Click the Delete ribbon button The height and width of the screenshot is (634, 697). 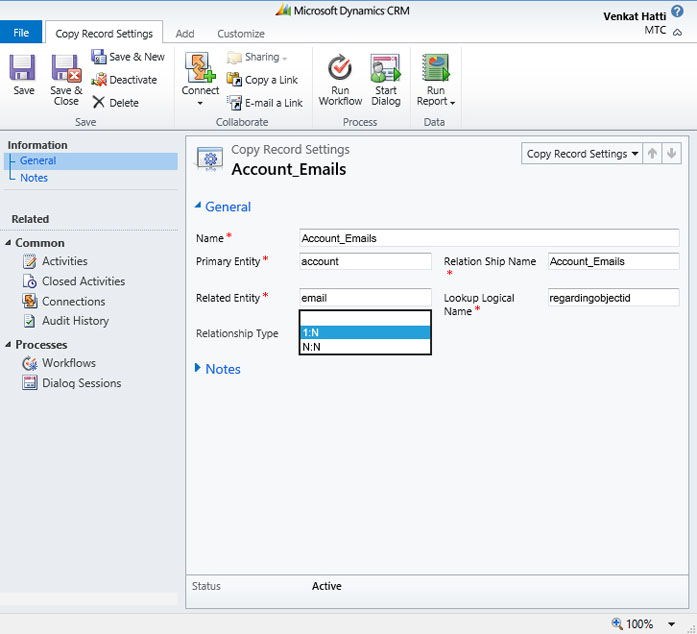[x=116, y=103]
